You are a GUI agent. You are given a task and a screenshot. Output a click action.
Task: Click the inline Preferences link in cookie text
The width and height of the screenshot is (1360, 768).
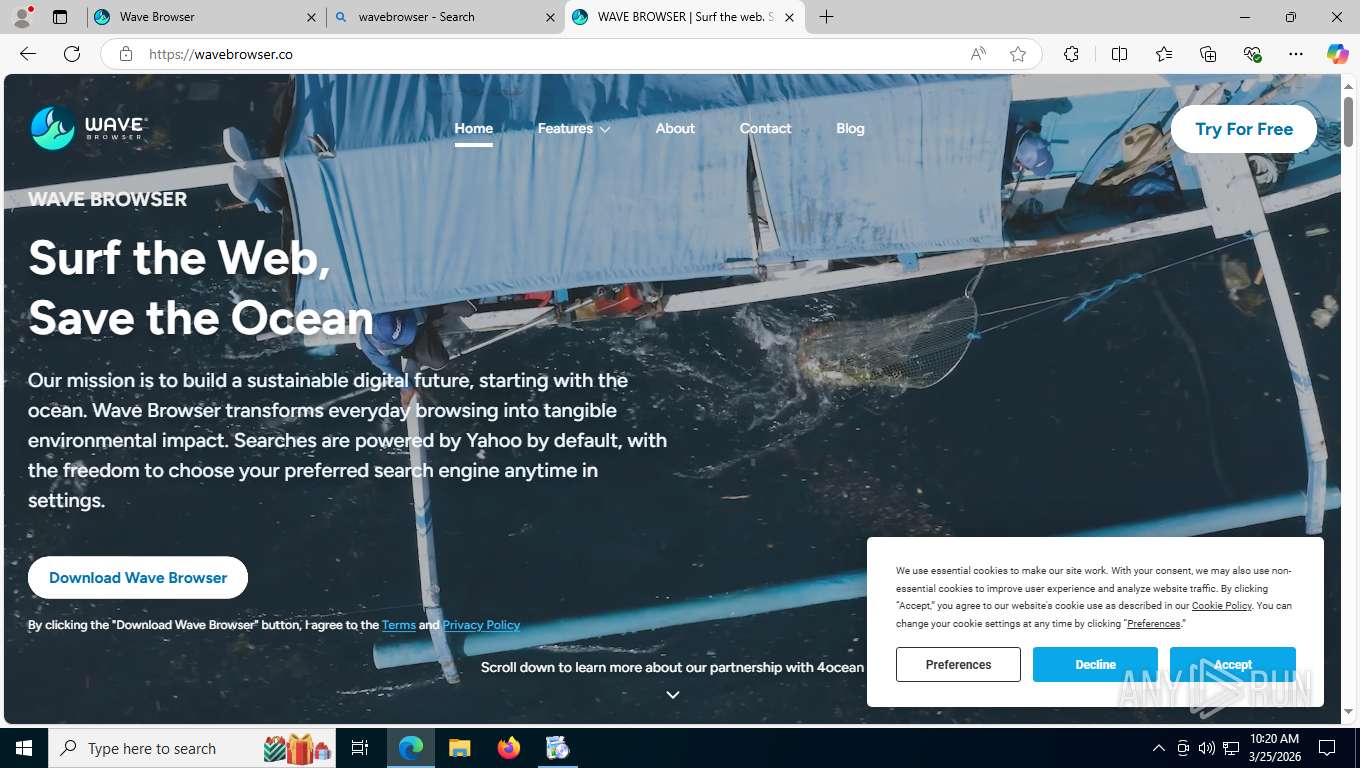(1154, 624)
